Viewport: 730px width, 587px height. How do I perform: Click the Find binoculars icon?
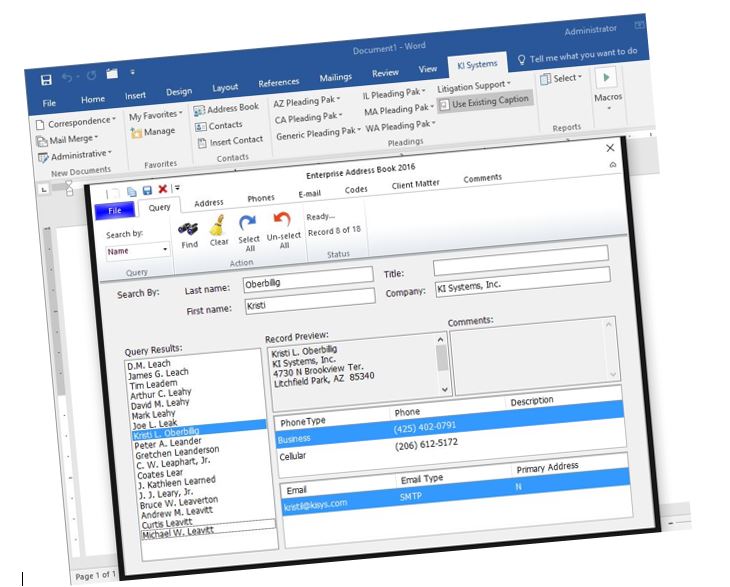click(x=189, y=229)
